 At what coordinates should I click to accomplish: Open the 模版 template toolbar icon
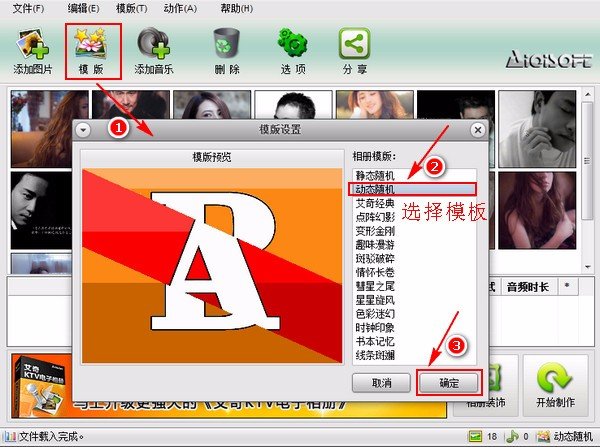[91, 43]
